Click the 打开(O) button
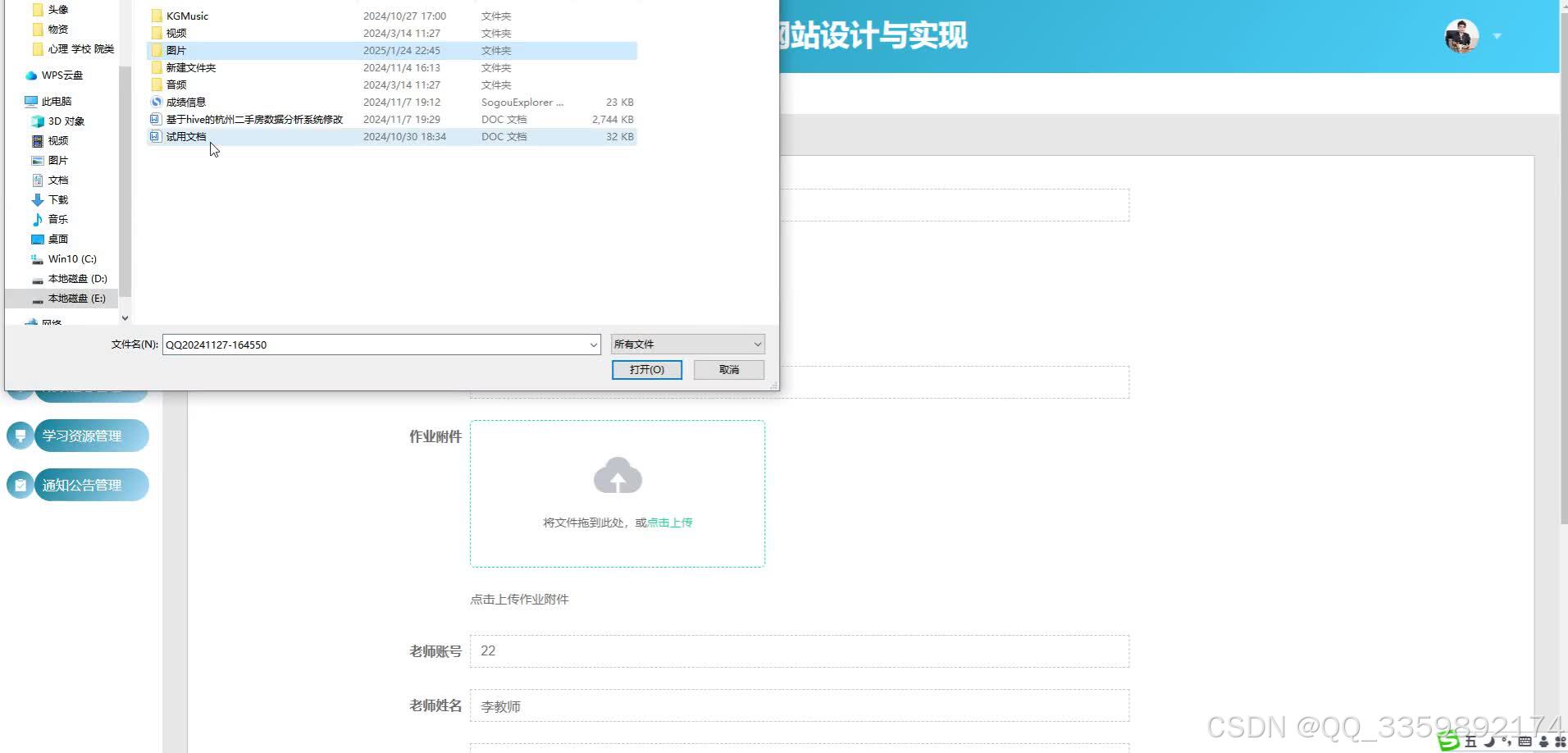Screen dimensions: 1568x753 [x=646, y=369]
